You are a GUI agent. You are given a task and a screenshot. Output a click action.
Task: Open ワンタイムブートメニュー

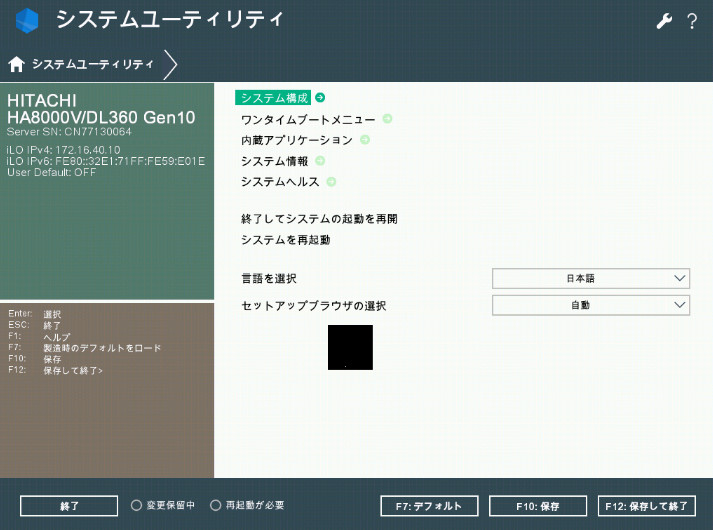(308, 120)
